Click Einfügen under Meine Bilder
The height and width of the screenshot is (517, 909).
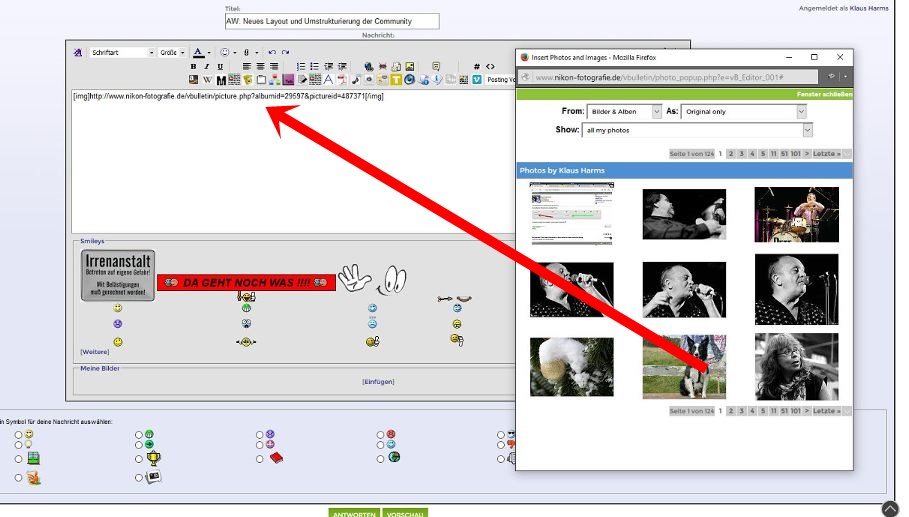tap(378, 381)
